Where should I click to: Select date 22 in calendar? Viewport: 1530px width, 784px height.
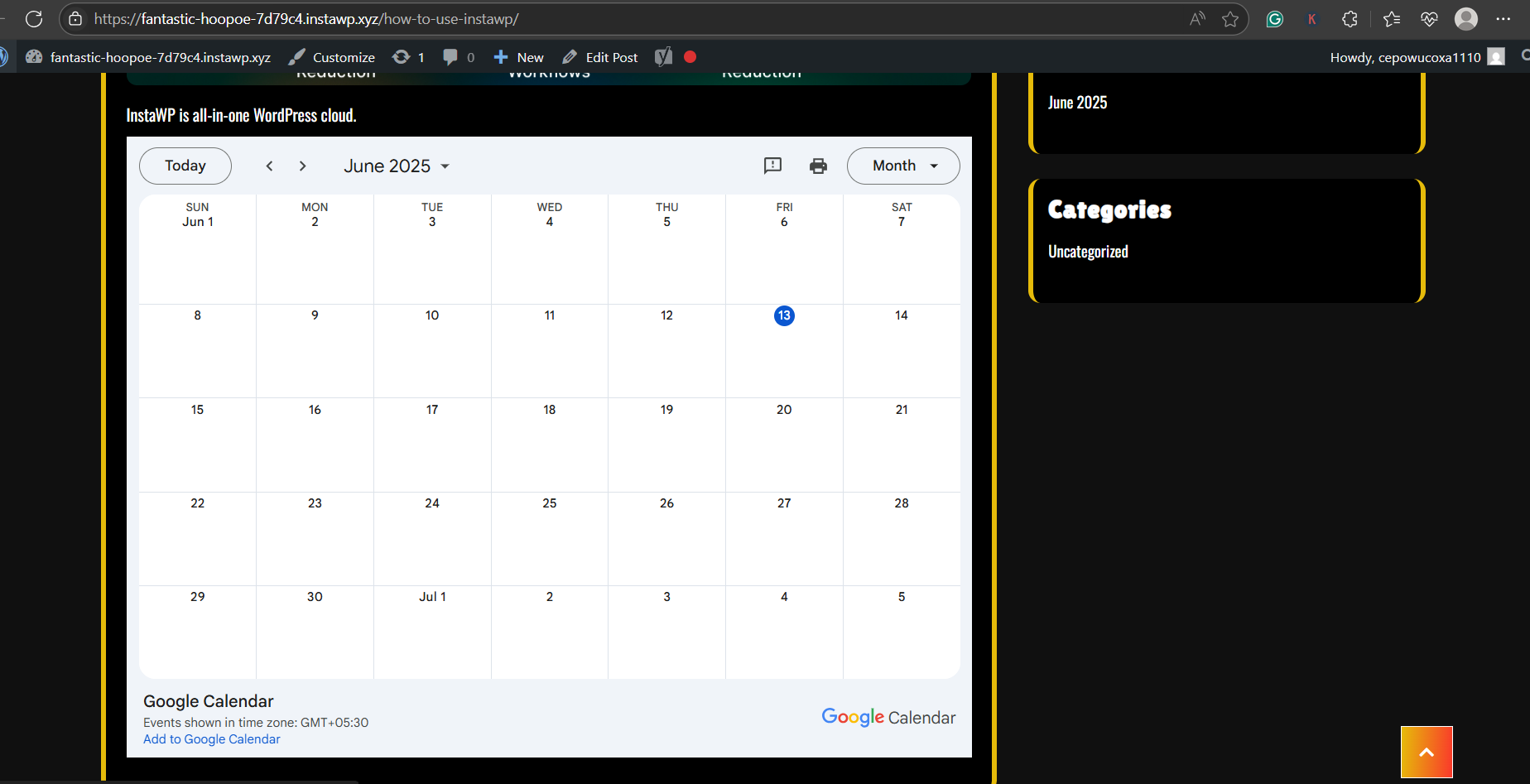198,503
